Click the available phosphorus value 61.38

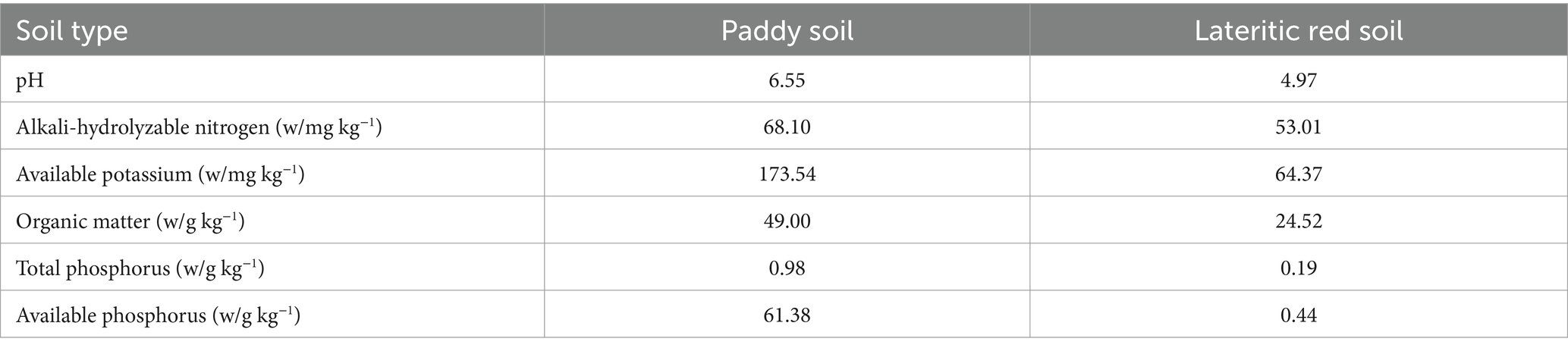point(787,315)
